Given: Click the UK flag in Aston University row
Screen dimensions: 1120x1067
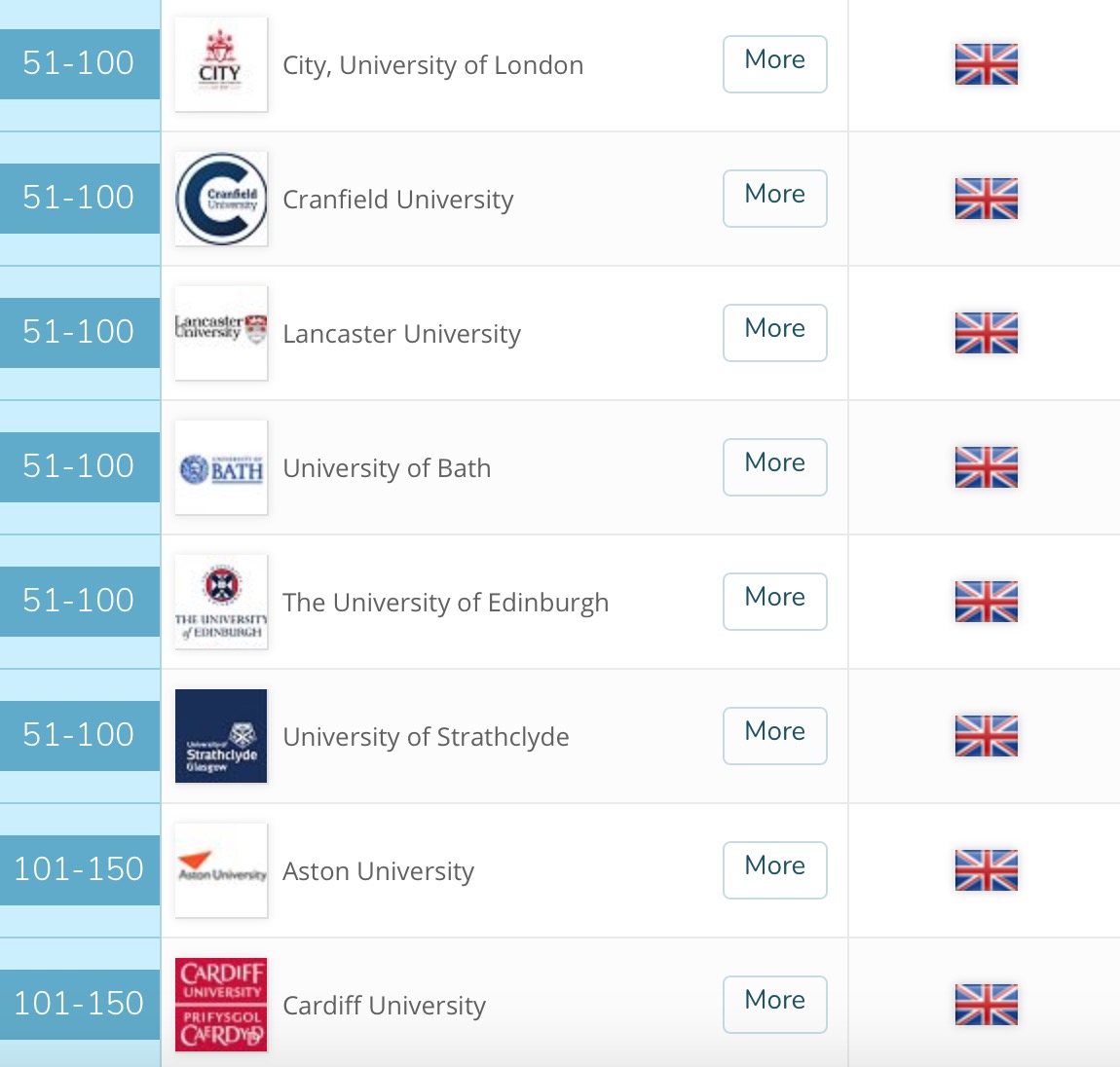Looking at the screenshot, I should pyautogui.click(x=986, y=870).
